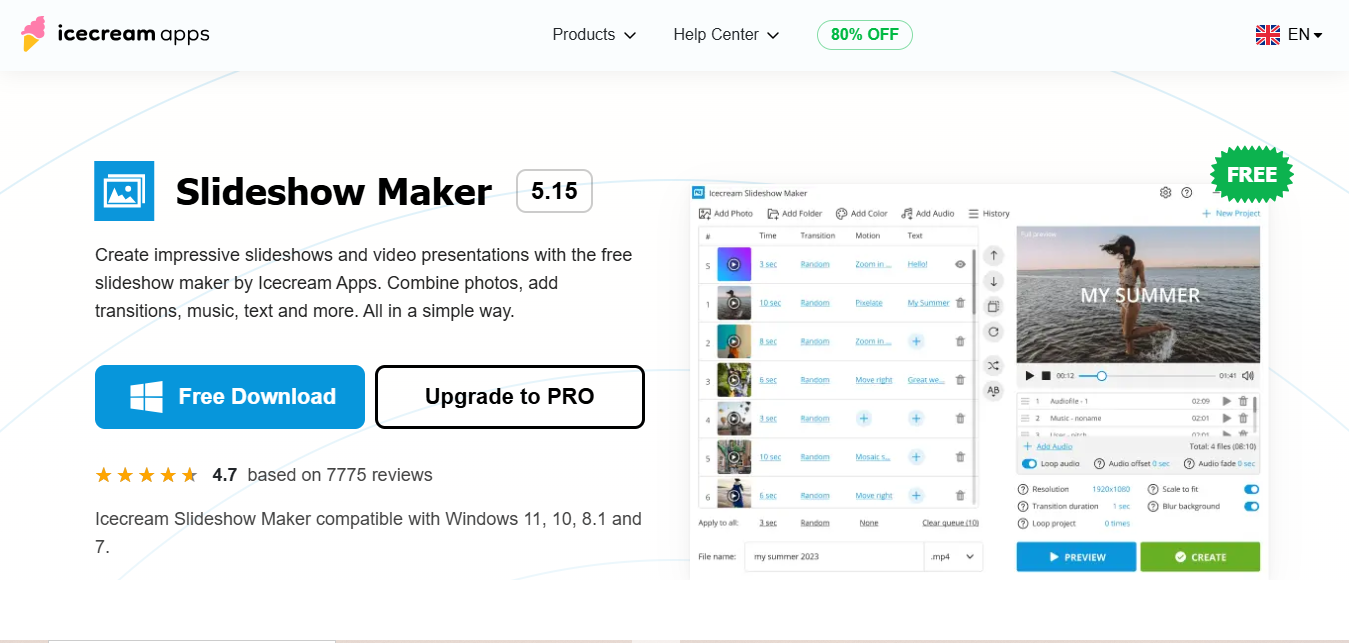Click Add Color in the app toolbar

pyautogui.click(x=862, y=213)
